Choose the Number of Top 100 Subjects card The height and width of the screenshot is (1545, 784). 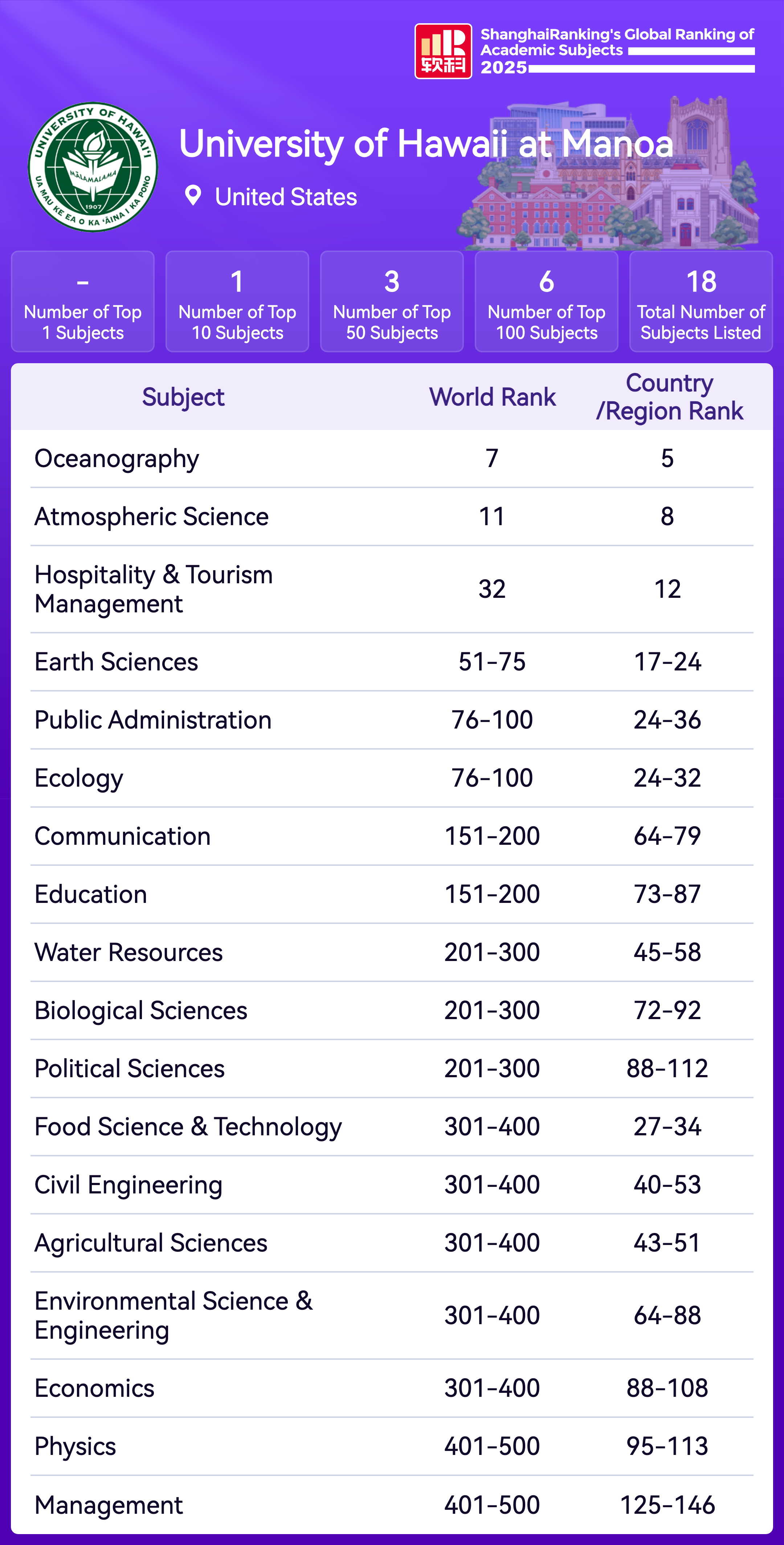coord(546,301)
